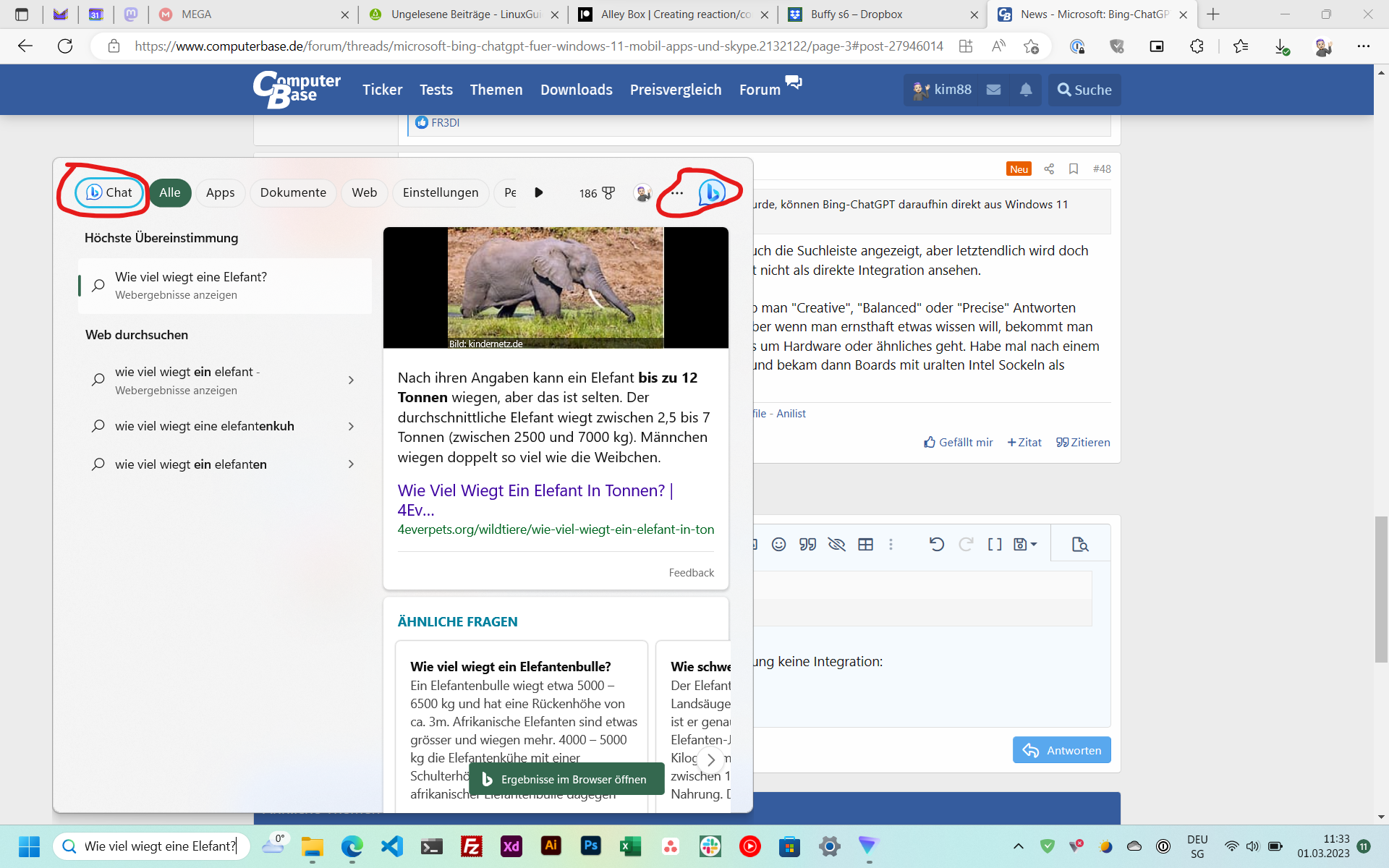Click the Bing icon in search panel
The image size is (1389, 868).
coord(712,192)
